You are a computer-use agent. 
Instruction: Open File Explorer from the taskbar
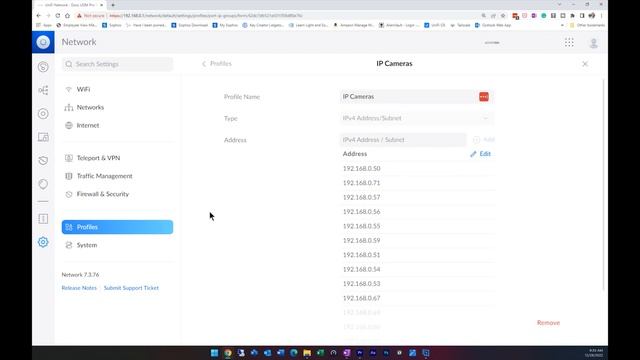coord(307,353)
